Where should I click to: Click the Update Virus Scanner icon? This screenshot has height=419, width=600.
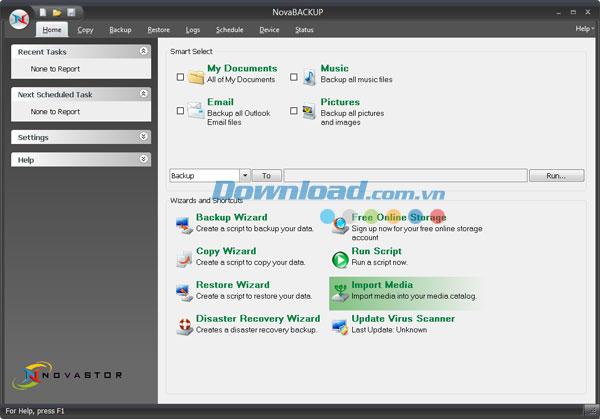340,325
